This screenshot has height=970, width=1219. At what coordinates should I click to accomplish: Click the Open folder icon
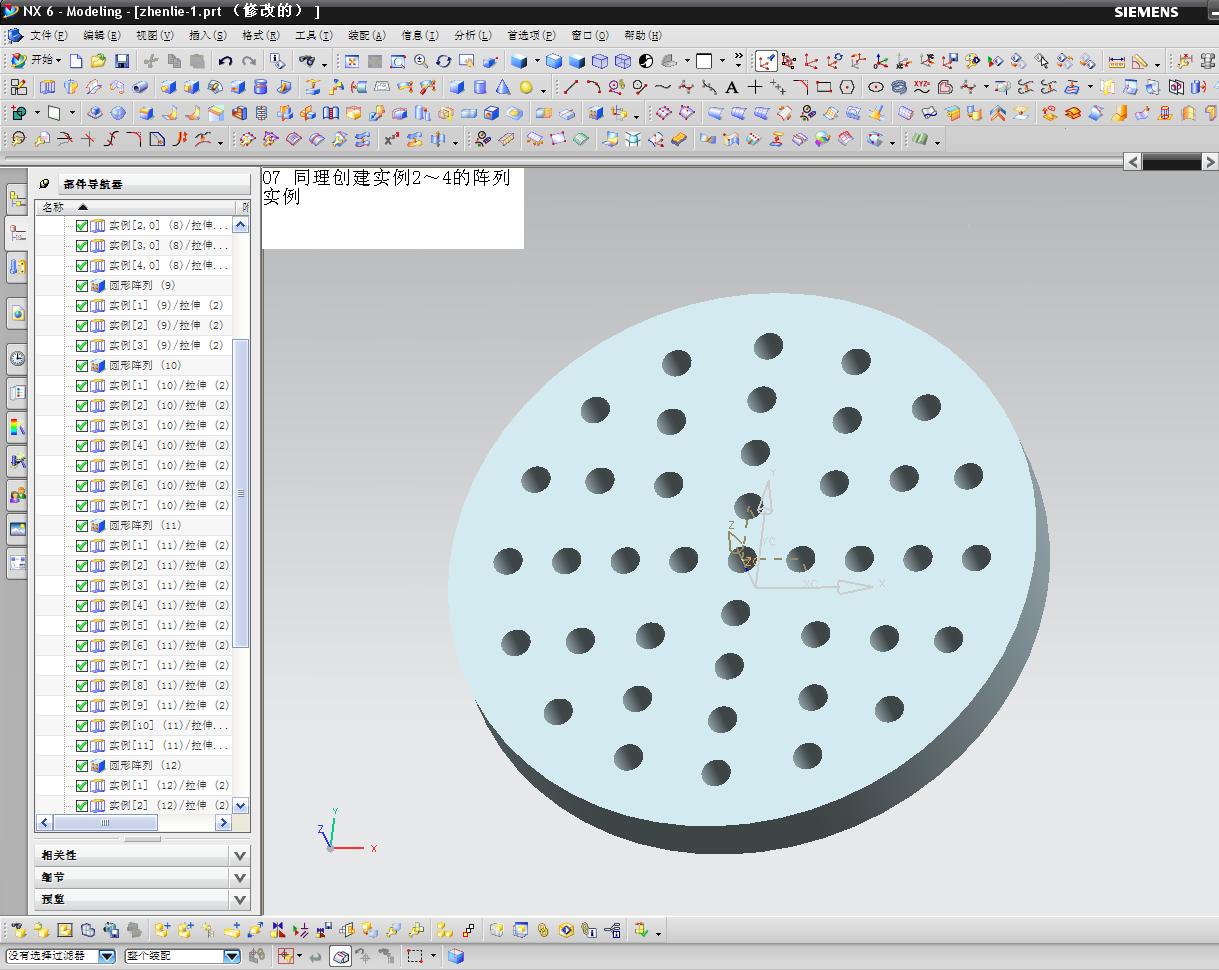pos(98,61)
